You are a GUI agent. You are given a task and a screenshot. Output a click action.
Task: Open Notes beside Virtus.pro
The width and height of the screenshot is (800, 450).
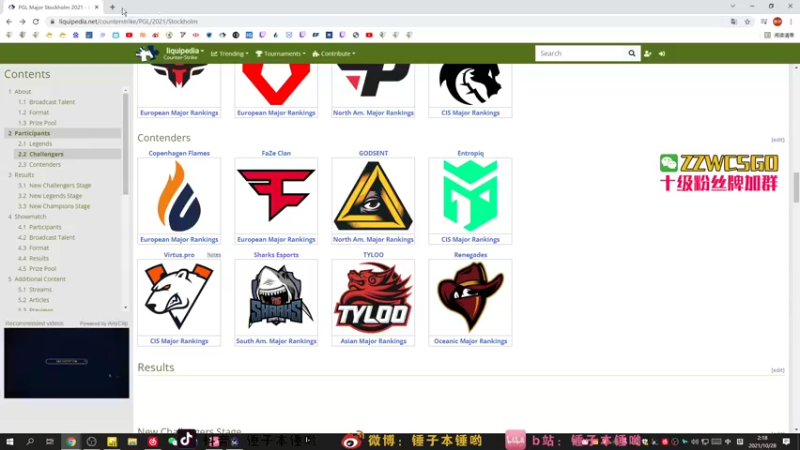tap(214, 255)
